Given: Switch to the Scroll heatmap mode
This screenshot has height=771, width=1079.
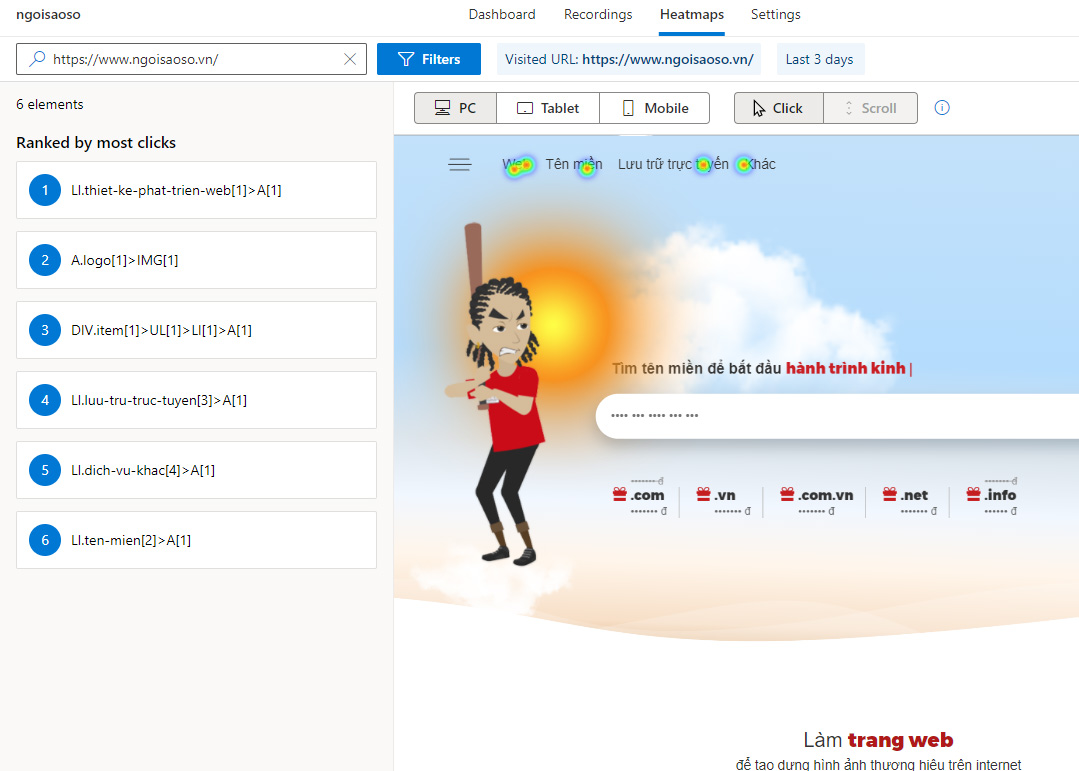Looking at the screenshot, I should (x=870, y=107).
